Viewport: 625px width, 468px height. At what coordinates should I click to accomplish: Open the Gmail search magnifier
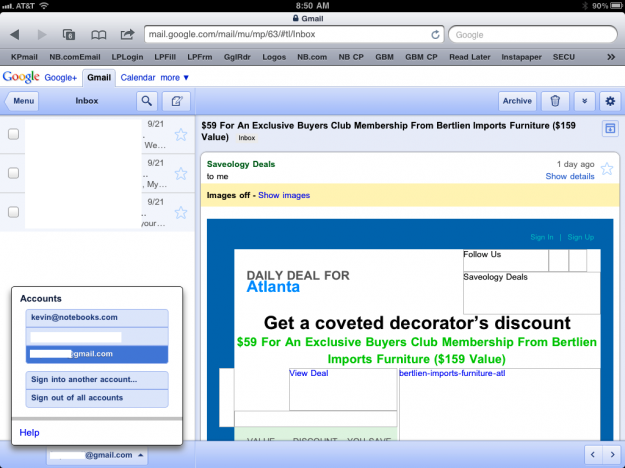point(147,101)
